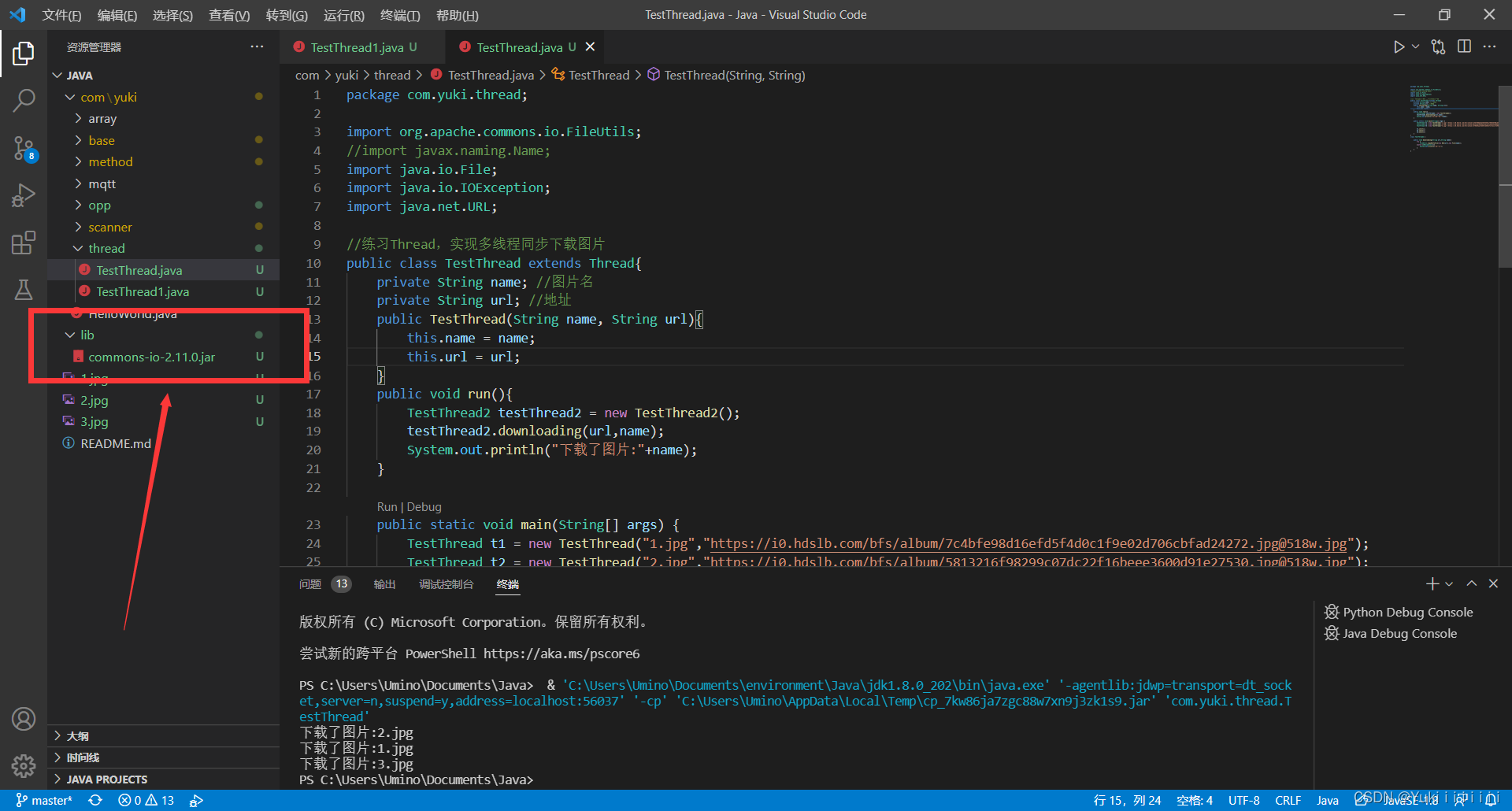Show errors and warnings count in status bar
The height and width of the screenshot is (811, 1512).
pos(146,800)
